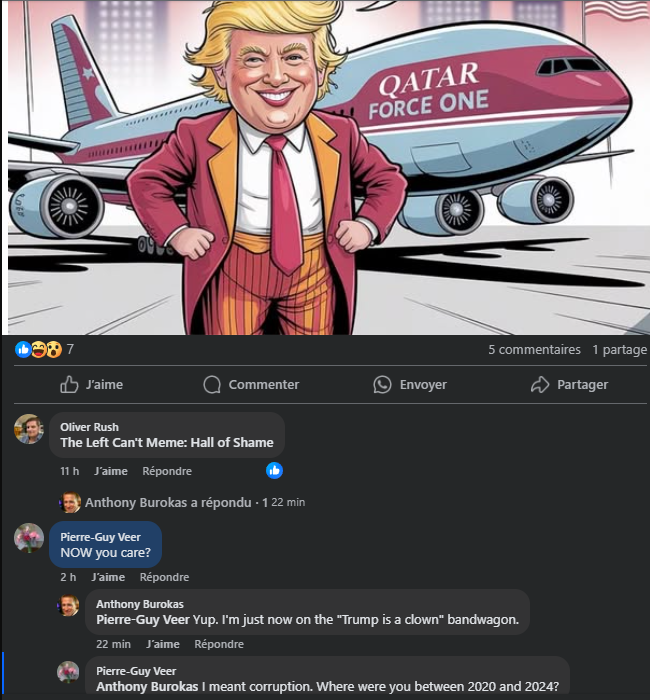Open Oliver Rush's profile picture
The height and width of the screenshot is (700, 650).
click(x=29, y=429)
